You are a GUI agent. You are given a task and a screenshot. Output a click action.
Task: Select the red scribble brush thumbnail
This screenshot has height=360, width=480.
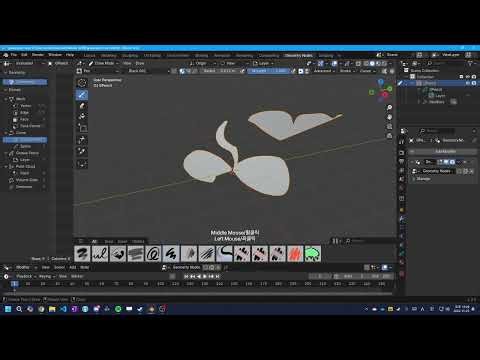(295, 254)
